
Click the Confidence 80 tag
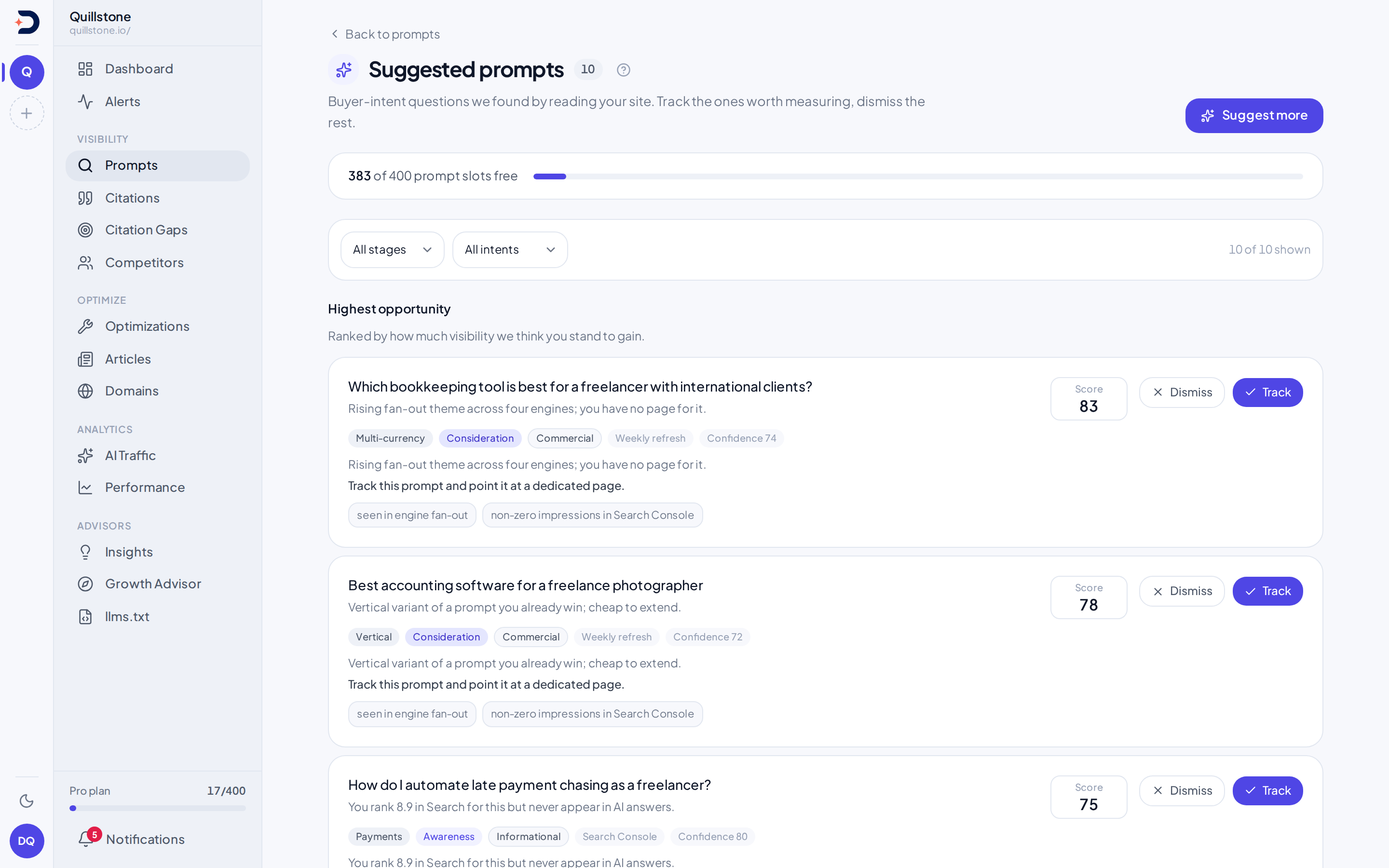713,837
